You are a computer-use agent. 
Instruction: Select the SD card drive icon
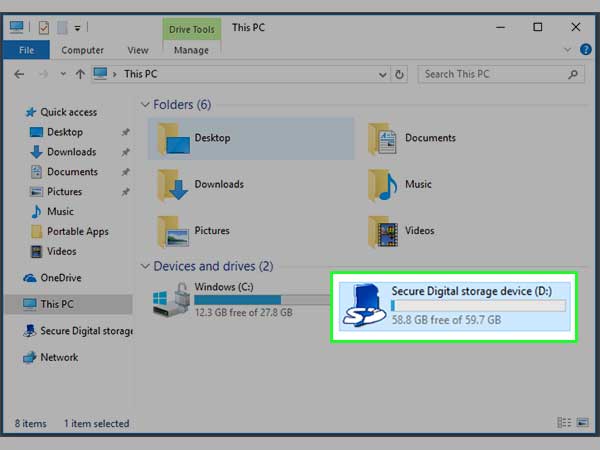(364, 305)
